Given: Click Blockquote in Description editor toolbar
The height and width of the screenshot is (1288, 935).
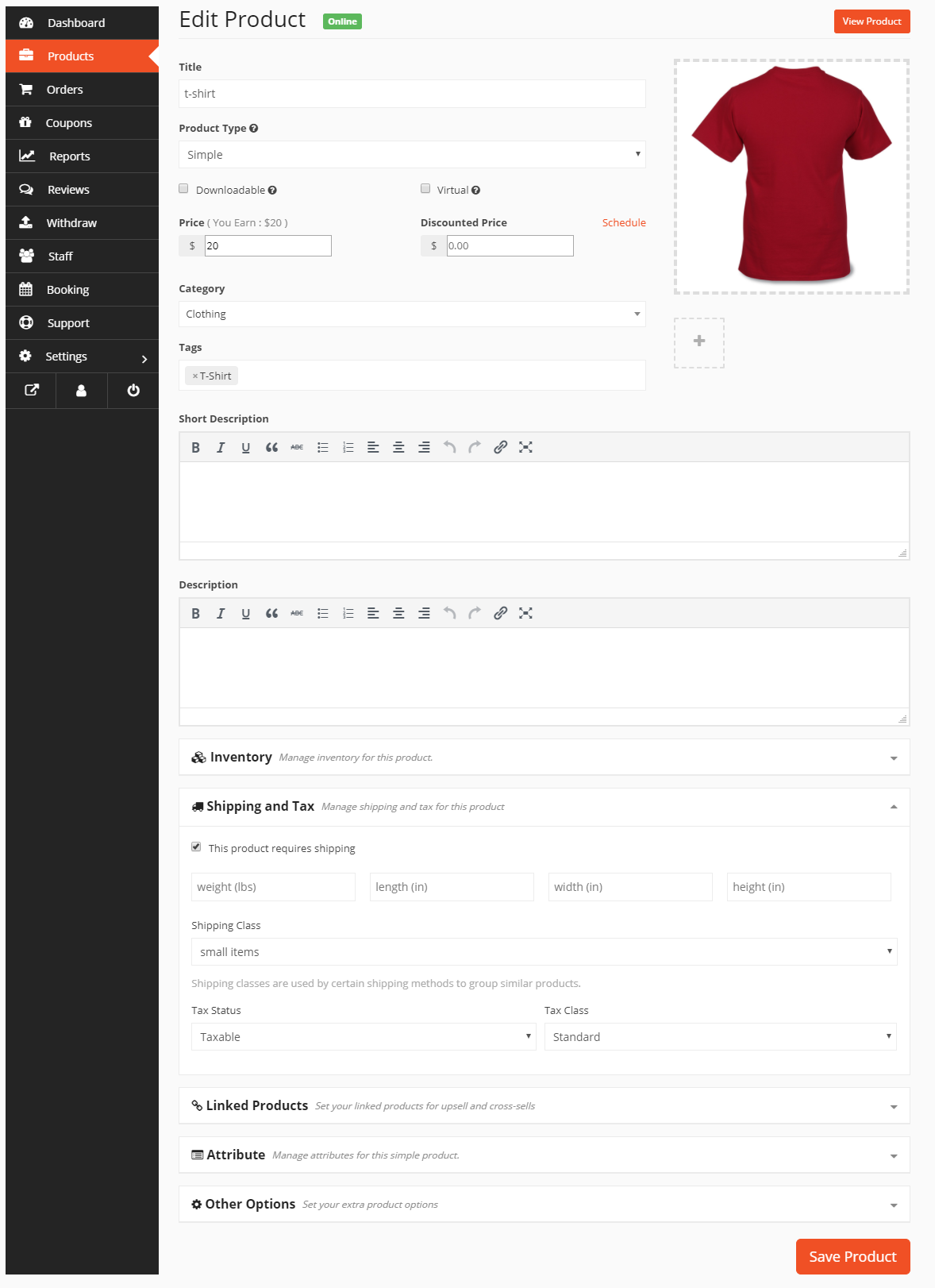Looking at the screenshot, I should [x=271, y=613].
